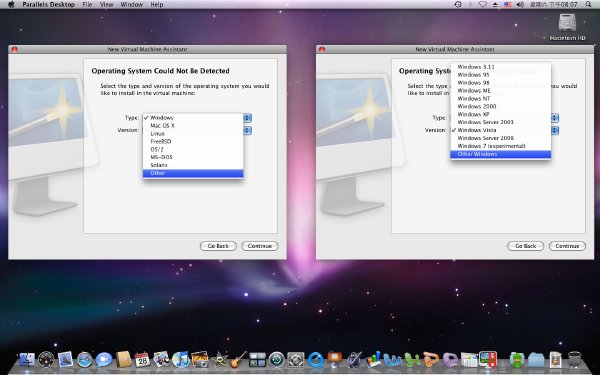
Task: Open Spaces from the dock
Action: click(257, 360)
